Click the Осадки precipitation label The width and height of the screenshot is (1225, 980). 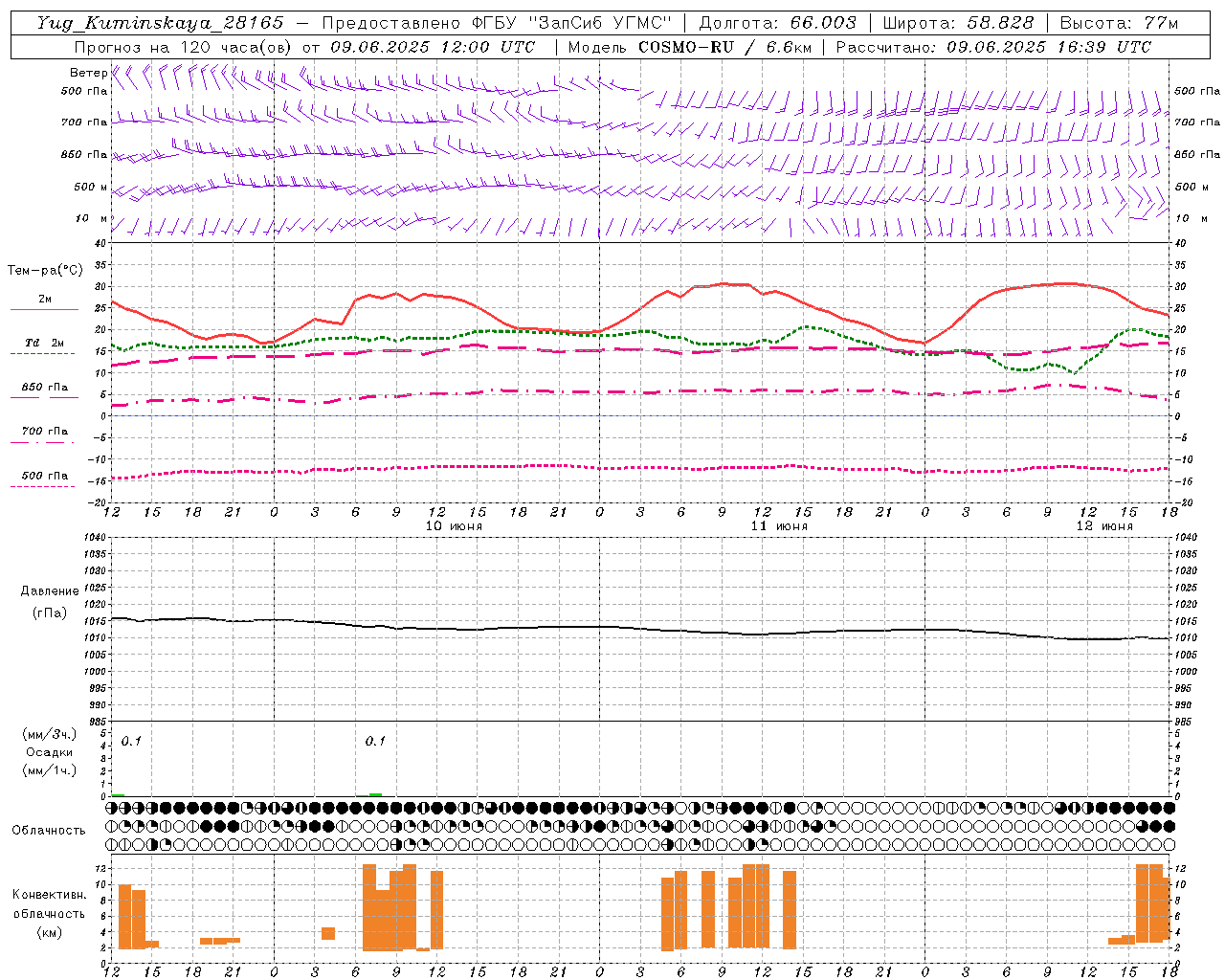(x=50, y=752)
